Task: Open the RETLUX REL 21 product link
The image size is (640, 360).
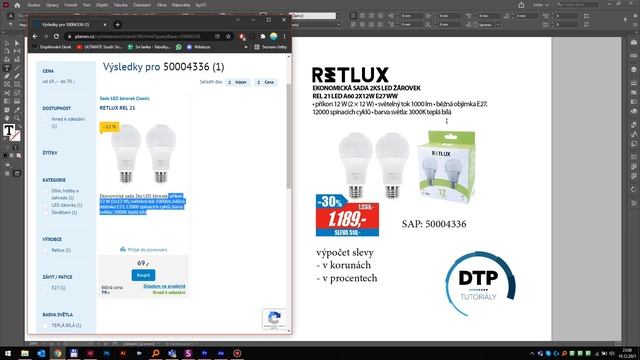Action: (118, 108)
